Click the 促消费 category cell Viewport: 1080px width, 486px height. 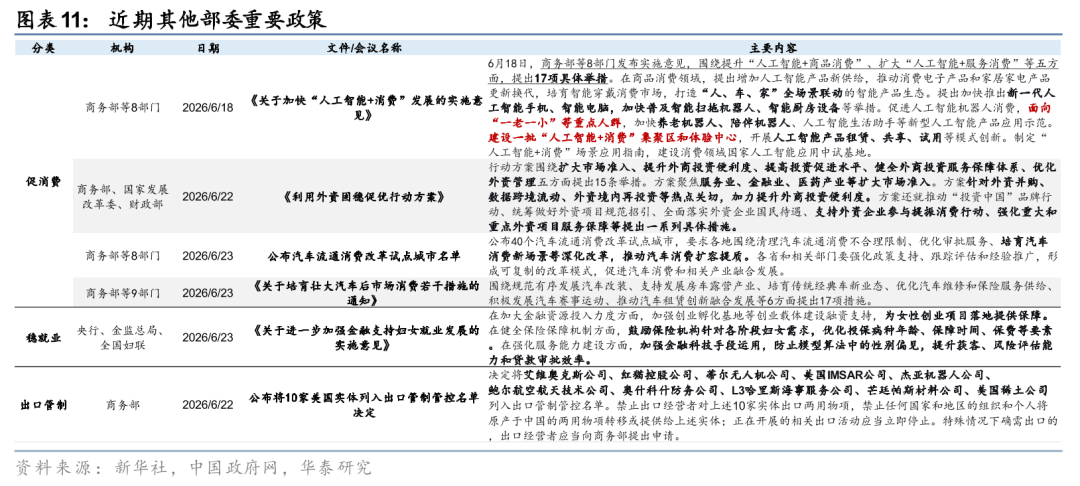(43, 182)
